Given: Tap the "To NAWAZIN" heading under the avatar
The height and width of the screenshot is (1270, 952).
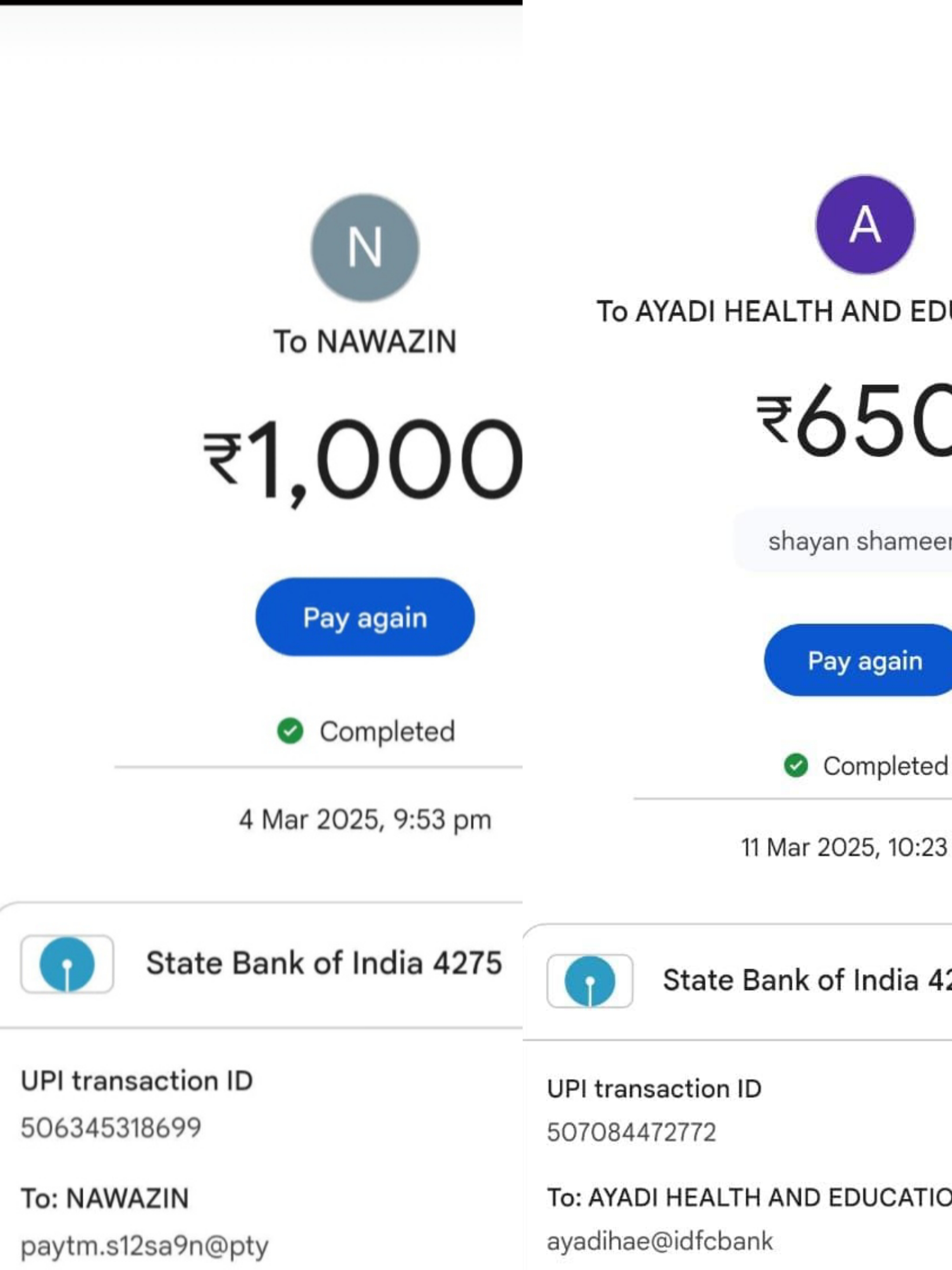Looking at the screenshot, I should coord(365,342).
